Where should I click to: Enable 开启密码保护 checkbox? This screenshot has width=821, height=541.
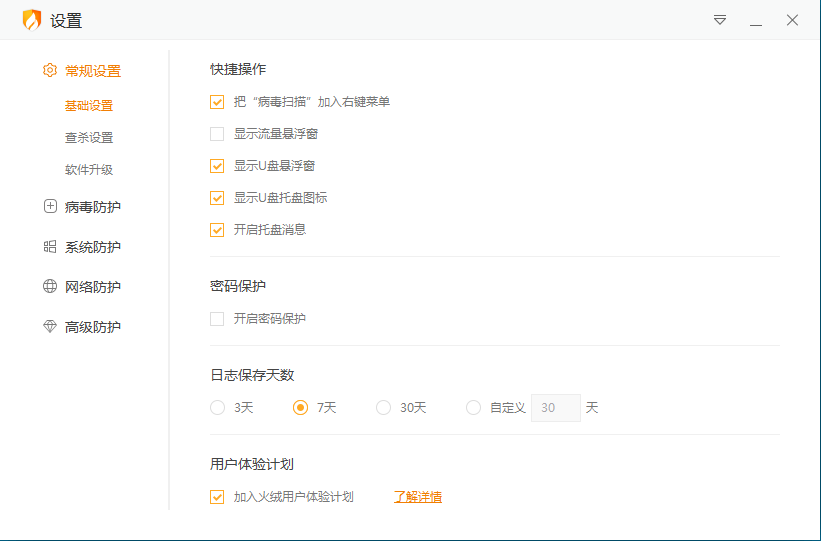coord(217,319)
